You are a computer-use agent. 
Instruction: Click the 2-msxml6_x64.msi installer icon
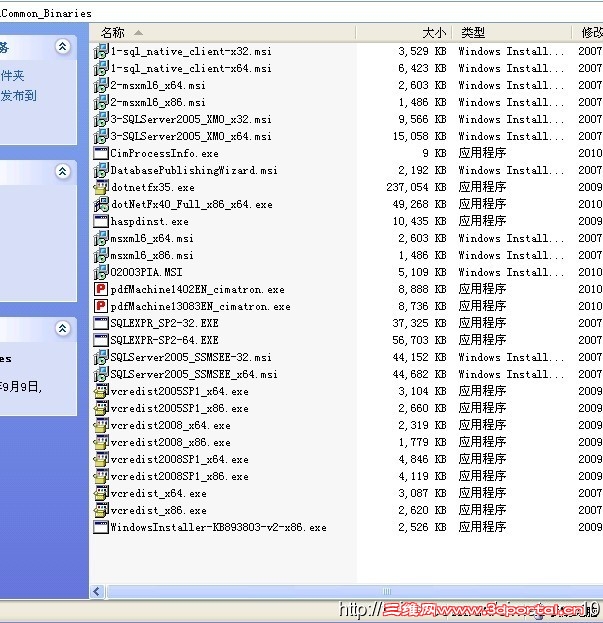101,85
